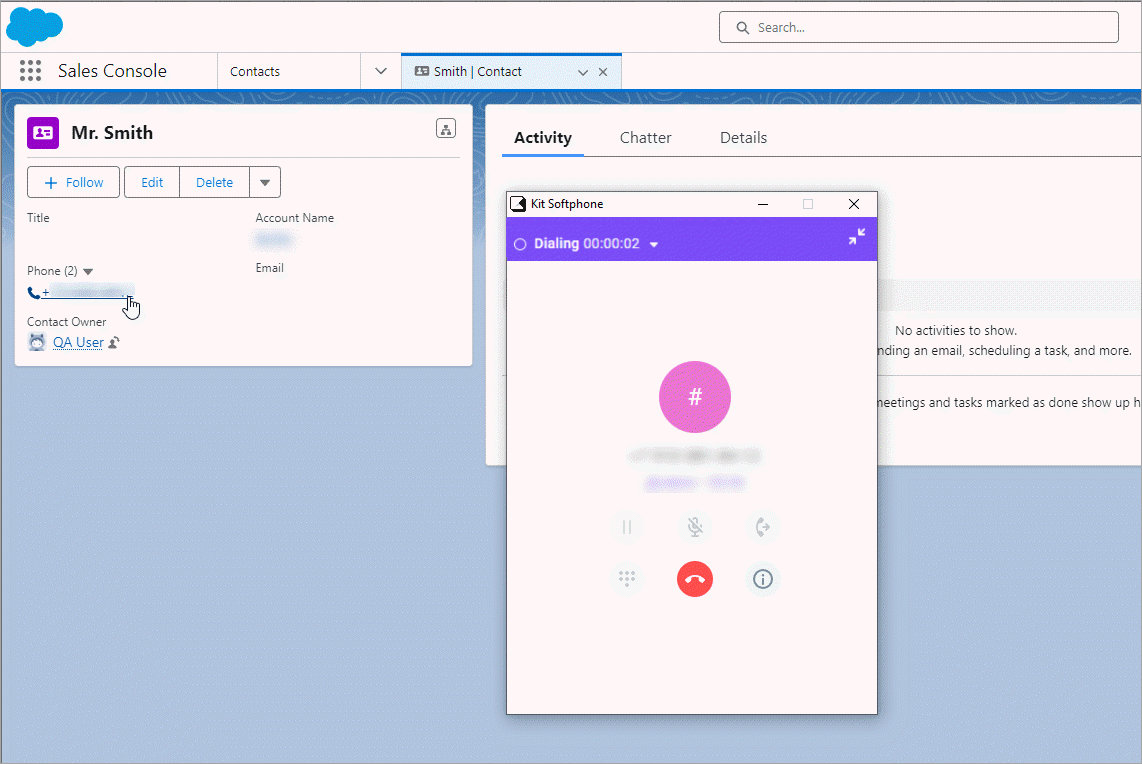The width and height of the screenshot is (1142, 764).
Task: Open Smith tab options chevron
Action: [x=583, y=72]
